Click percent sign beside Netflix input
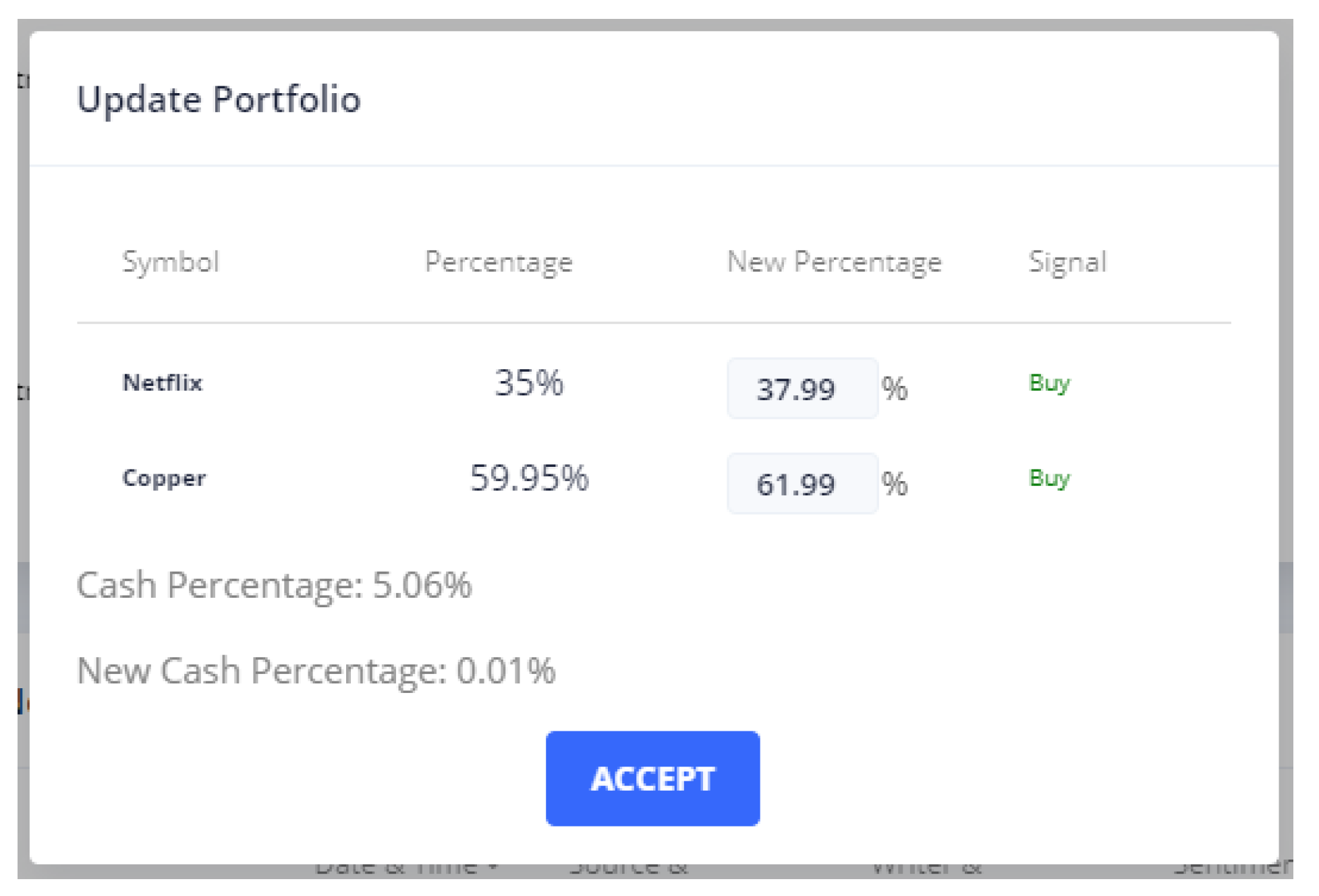This screenshot has height=896, width=1319. (895, 389)
